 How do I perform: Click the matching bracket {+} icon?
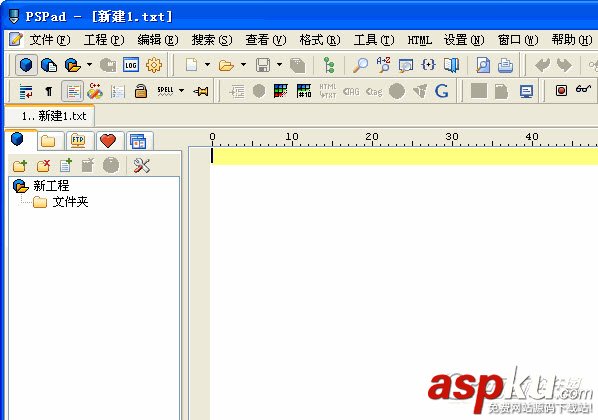tap(428, 65)
